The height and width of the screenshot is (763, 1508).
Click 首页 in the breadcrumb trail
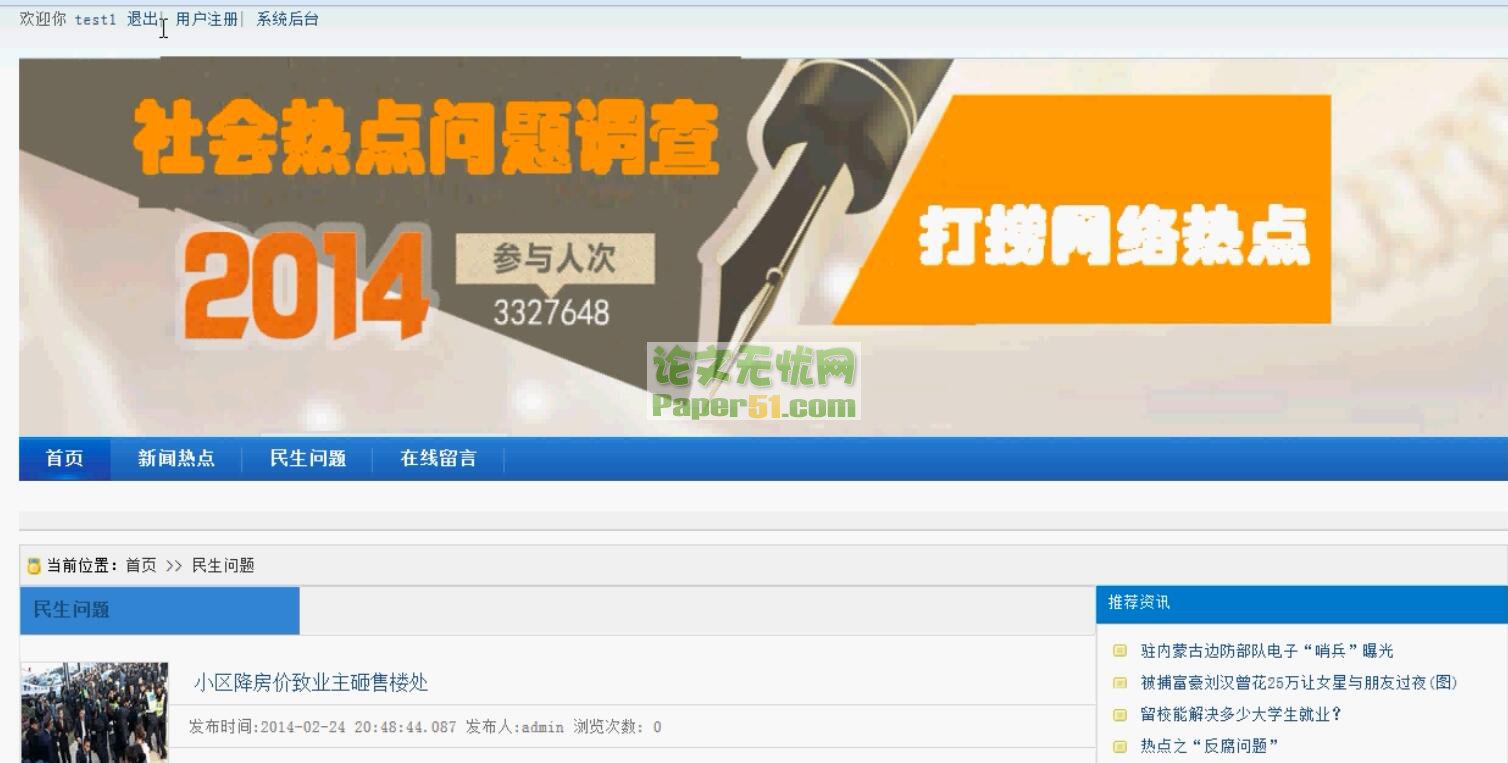point(141,566)
